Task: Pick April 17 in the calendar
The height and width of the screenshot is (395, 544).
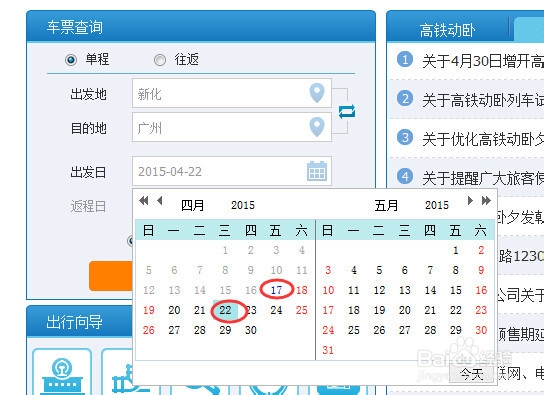Action: tap(276, 290)
